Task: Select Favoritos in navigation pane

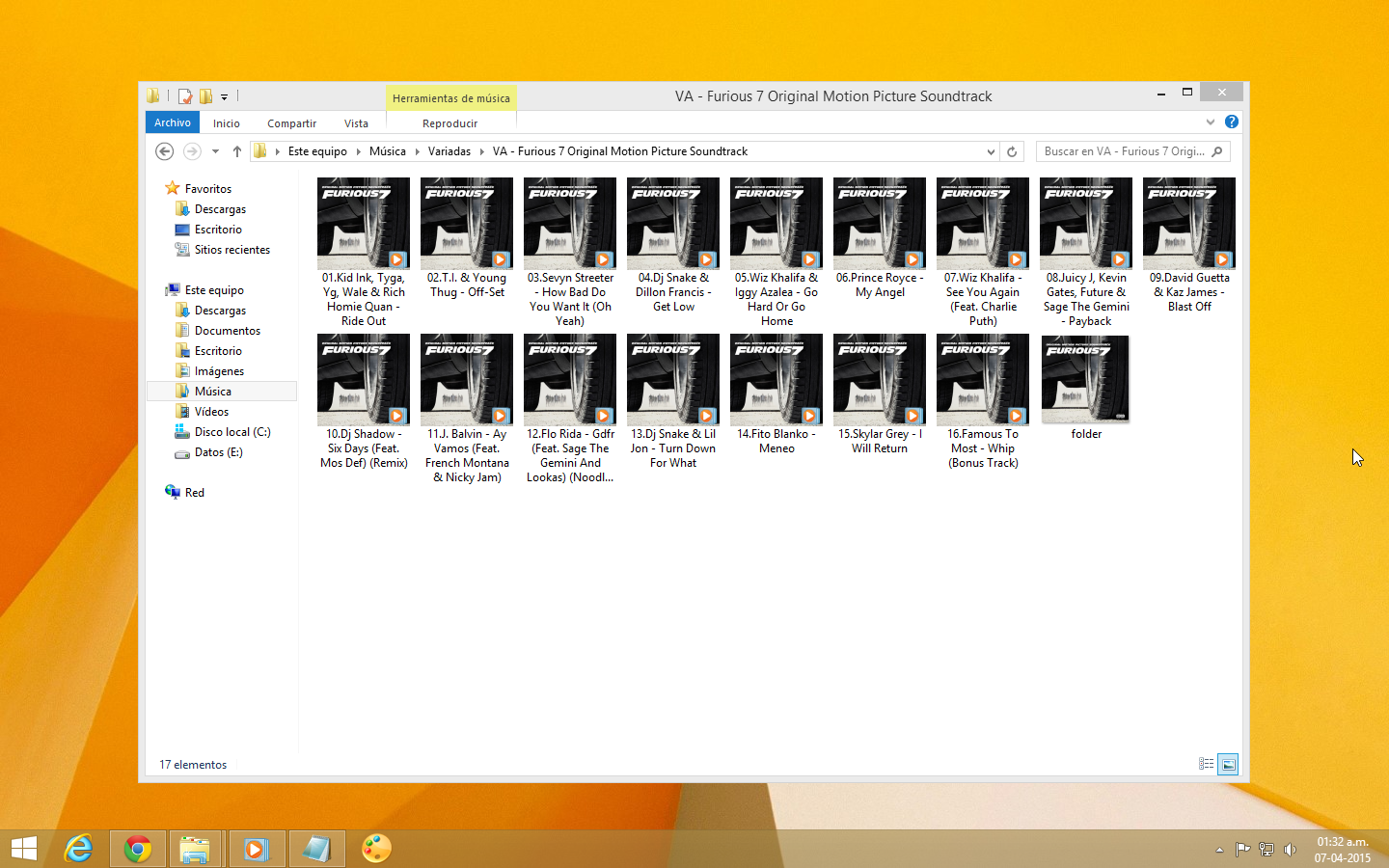Action: (208, 189)
